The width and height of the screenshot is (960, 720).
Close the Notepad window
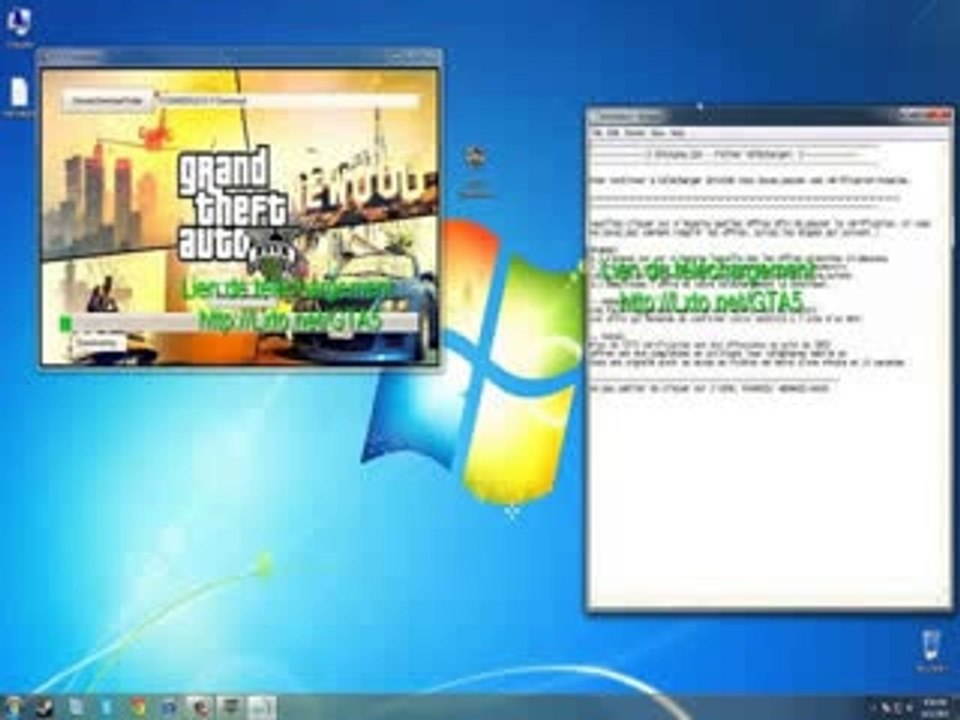pyautogui.click(x=940, y=114)
